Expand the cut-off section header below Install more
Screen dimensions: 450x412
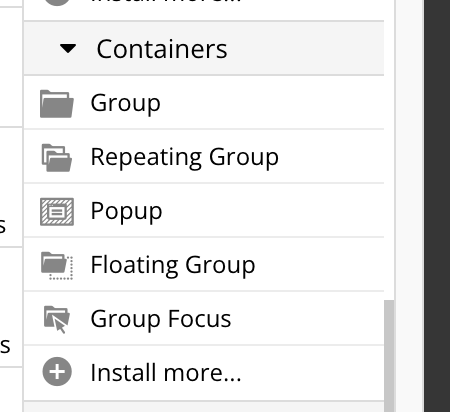tap(204, 407)
